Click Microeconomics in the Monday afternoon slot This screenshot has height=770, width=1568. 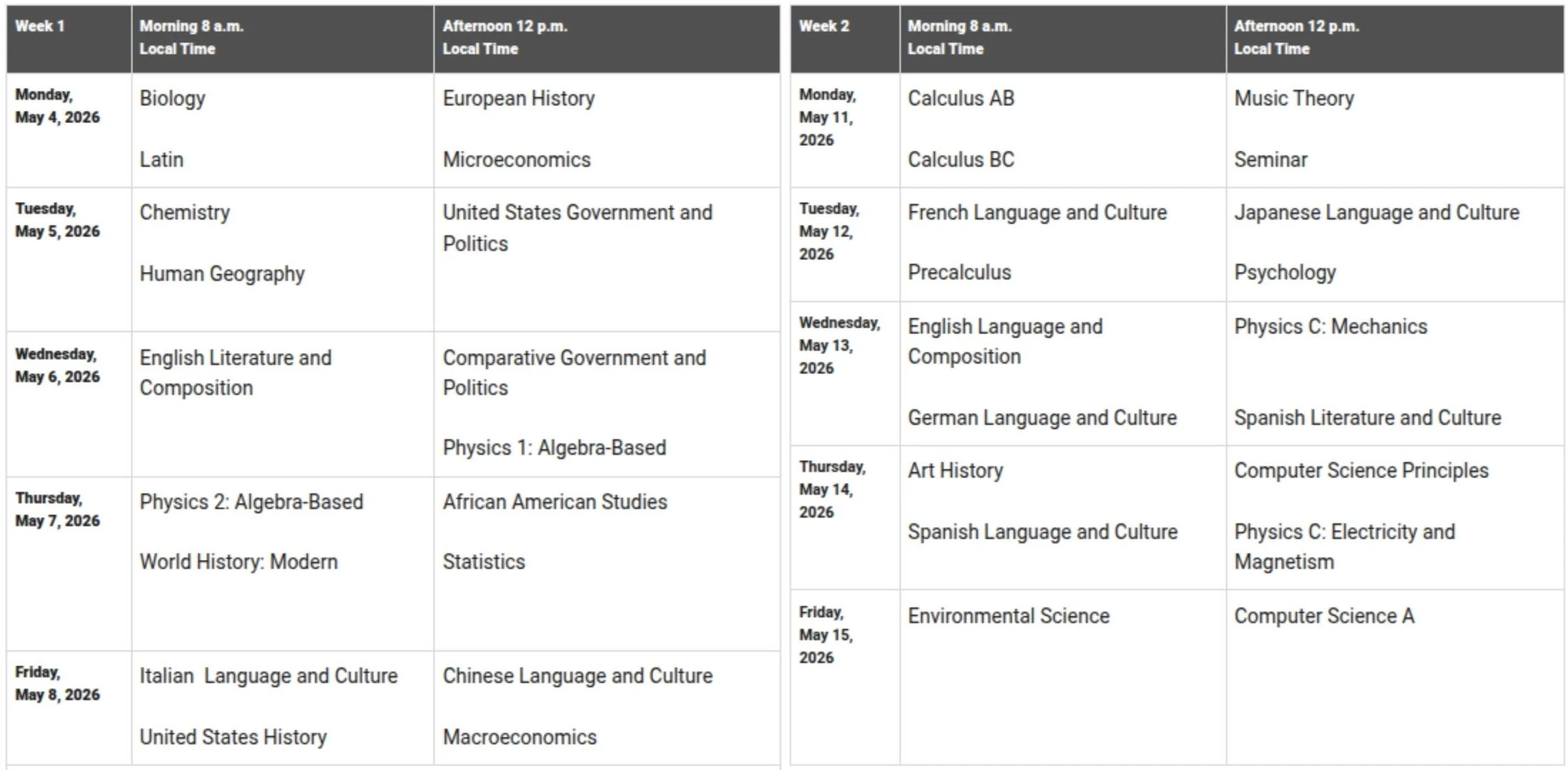tap(517, 159)
